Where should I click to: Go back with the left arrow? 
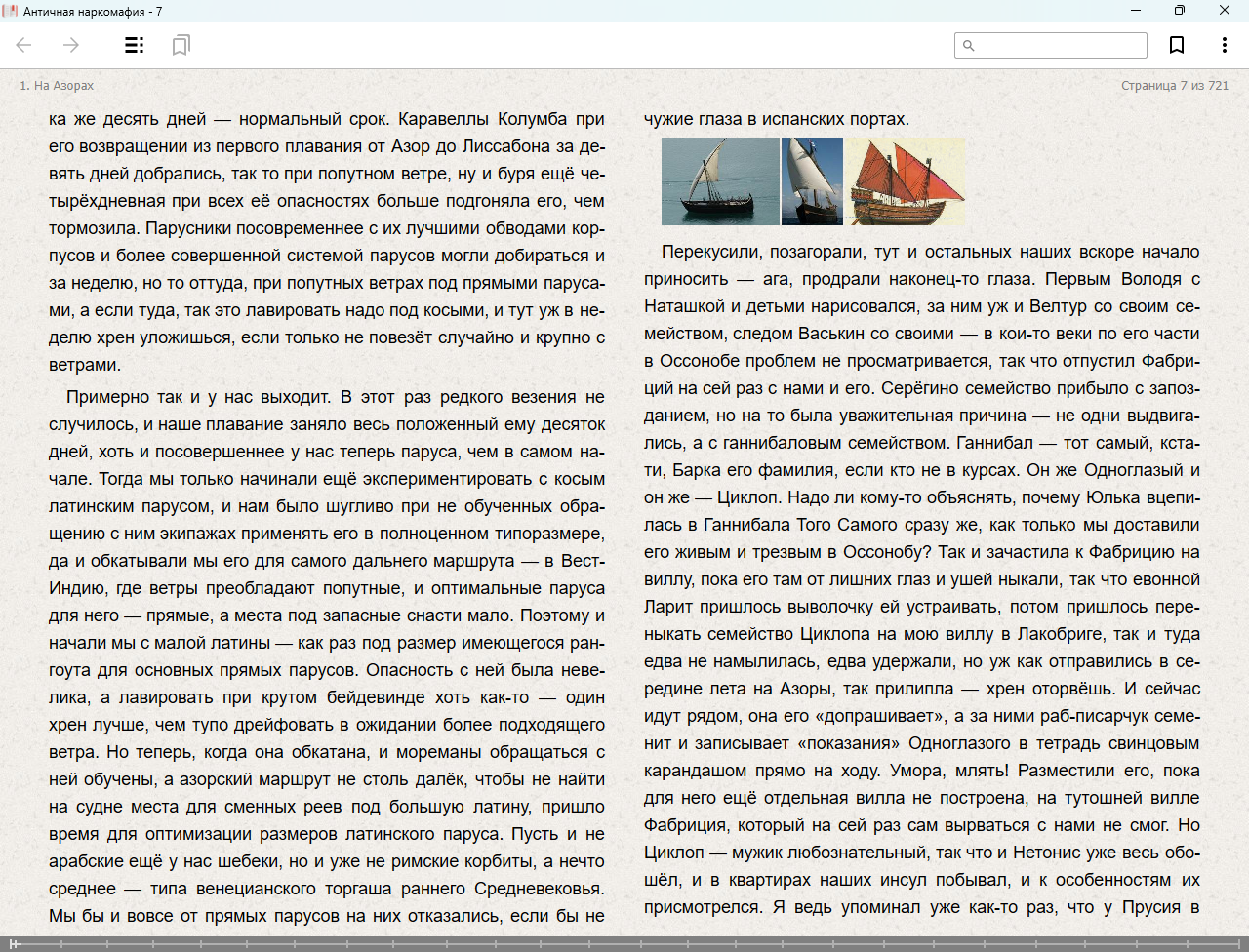click(x=24, y=45)
